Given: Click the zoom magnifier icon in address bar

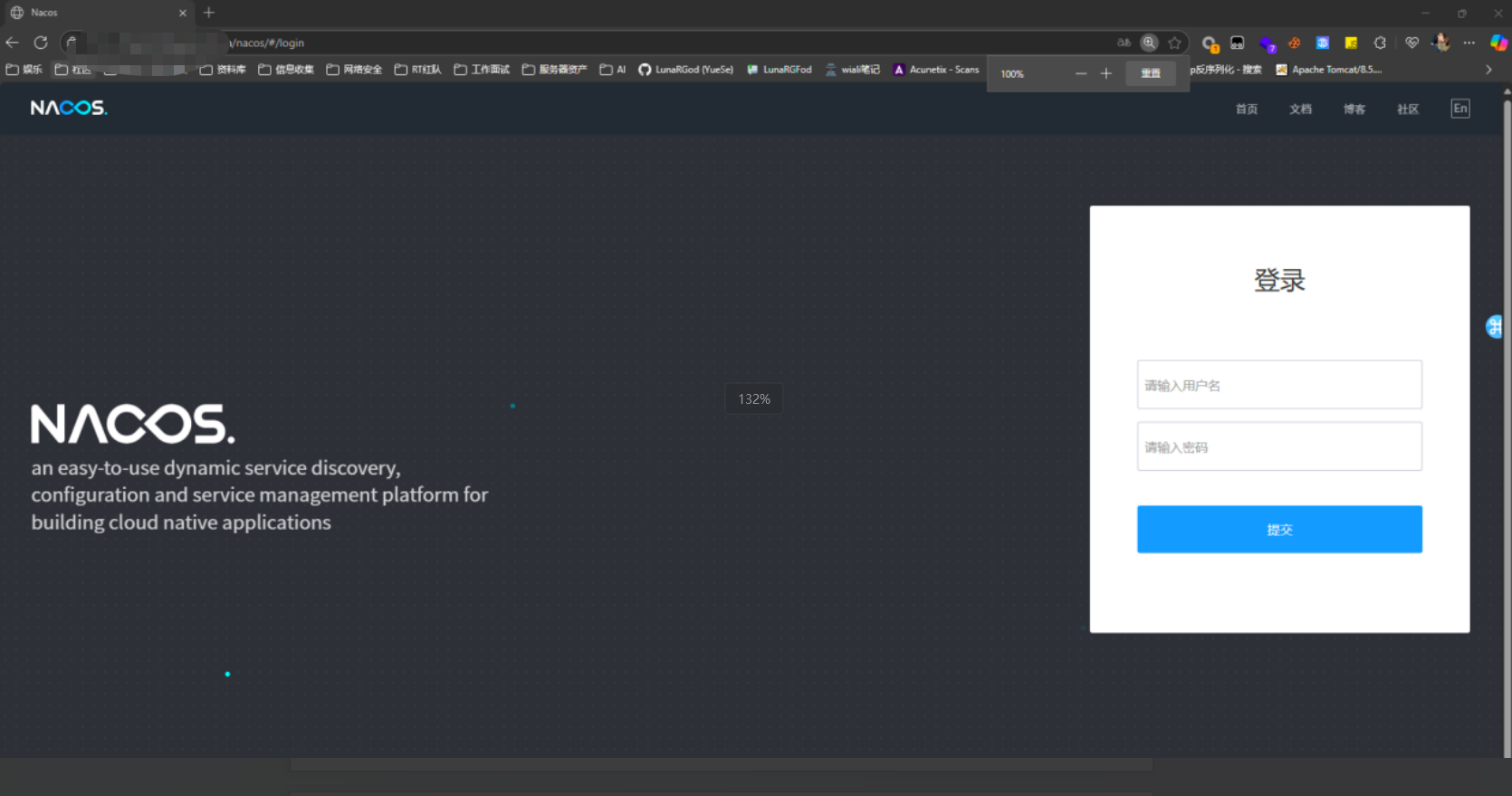Looking at the screenshot, I should click(x=1149, y=43).
